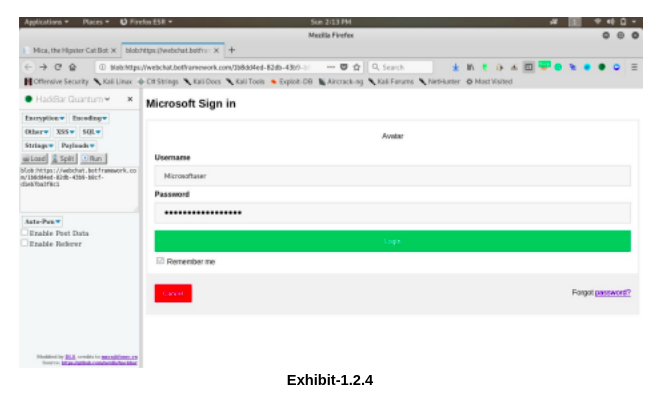
Task: Open the Offensive Security bookmark
Action: point(56,81)
